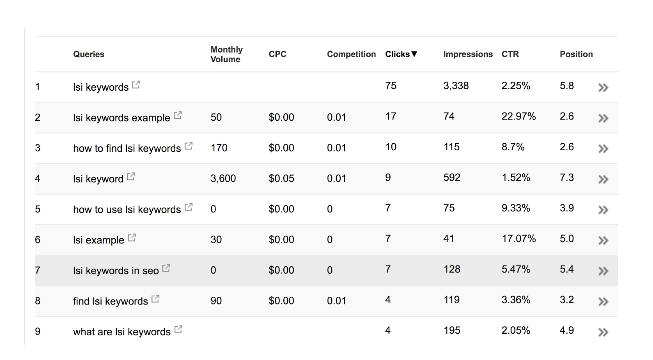Open external link icon beside 'lsi keywords in seo'
This screenshot has width=653, height=360.
166,268
